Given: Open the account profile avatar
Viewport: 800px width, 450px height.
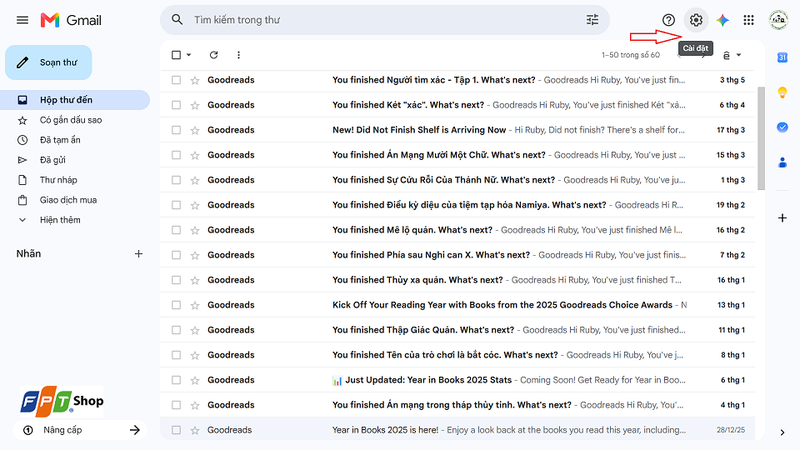Looking at the screenshot, I should [779, 20].
